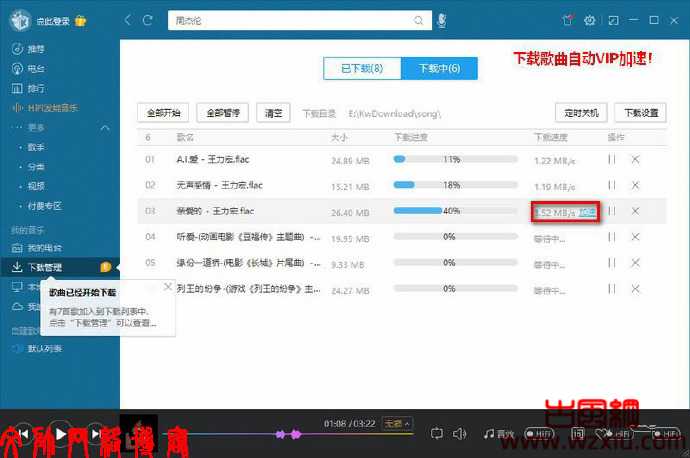
Task: Seek on the playback progress bar
Action: pos(289,434)
